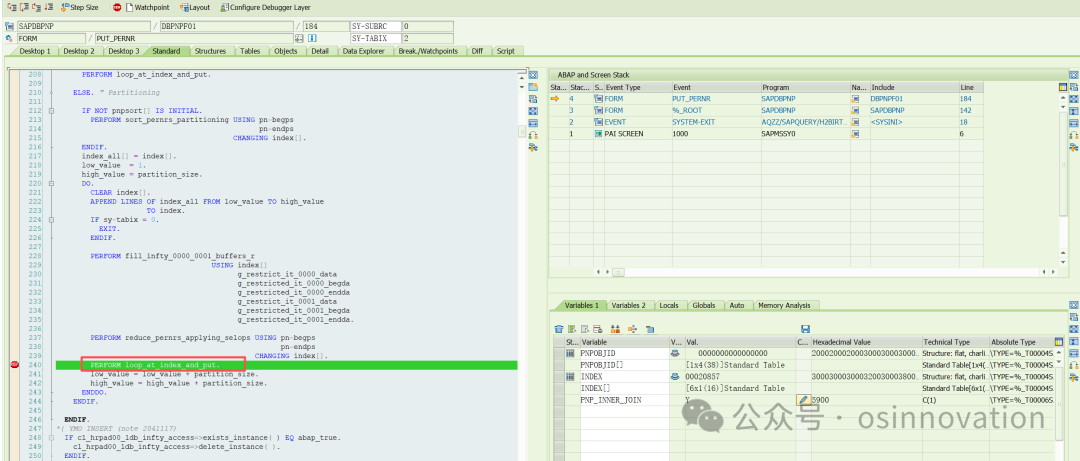The width and height of the screenshot is (1080, 461).
Task: Open the Structures tab
Action: (x=210, y=51)
